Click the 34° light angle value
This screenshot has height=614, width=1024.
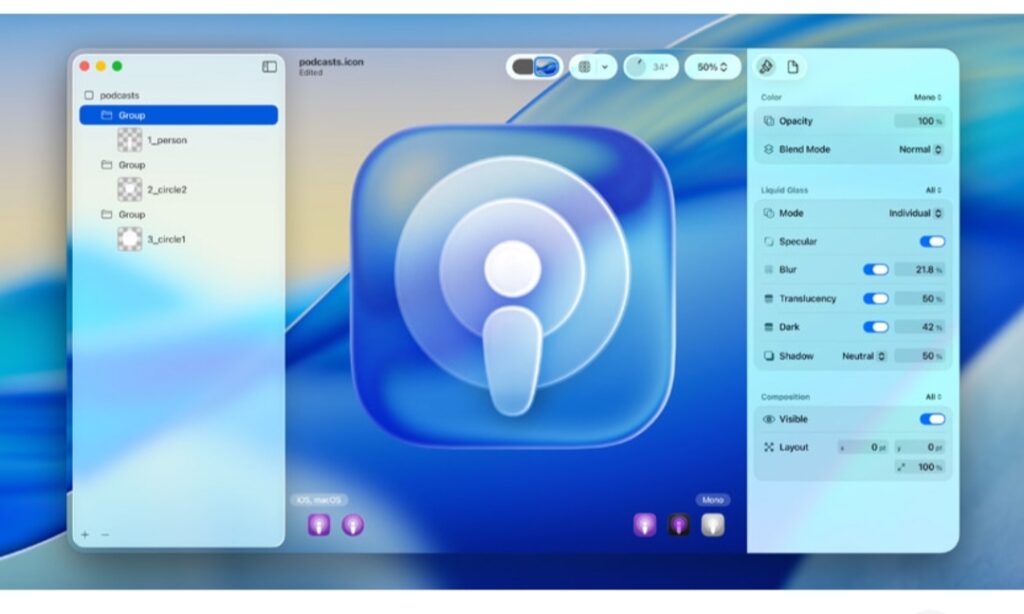pos(660,67)
